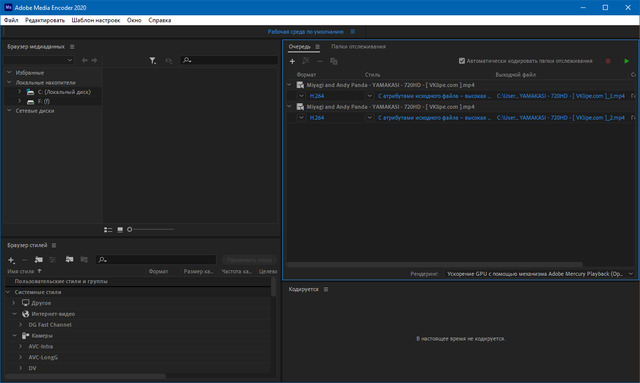The height and width of the screenshot is (383, 640).
Task: Focus the media browser search field
Action: coord(229,60)
